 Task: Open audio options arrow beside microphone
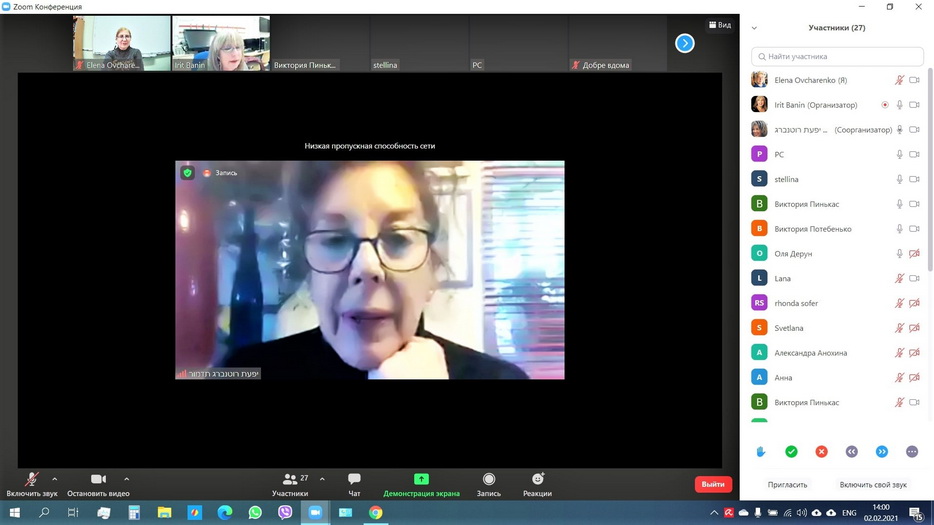[55, 479]
